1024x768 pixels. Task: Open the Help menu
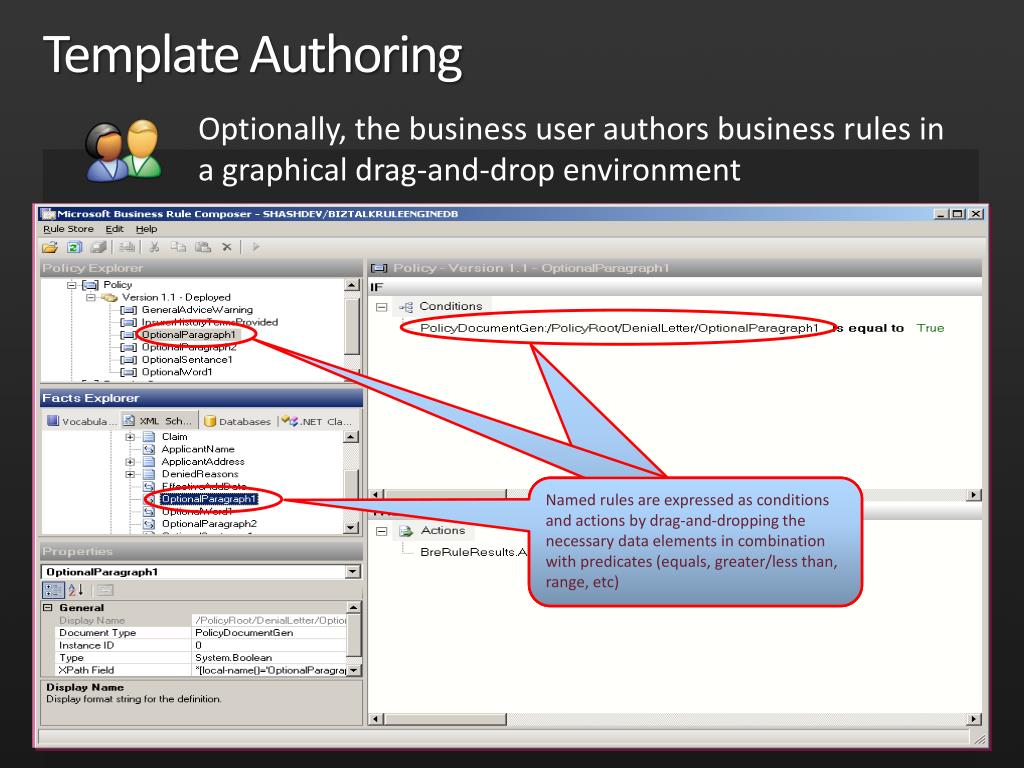tap(146, 229)
